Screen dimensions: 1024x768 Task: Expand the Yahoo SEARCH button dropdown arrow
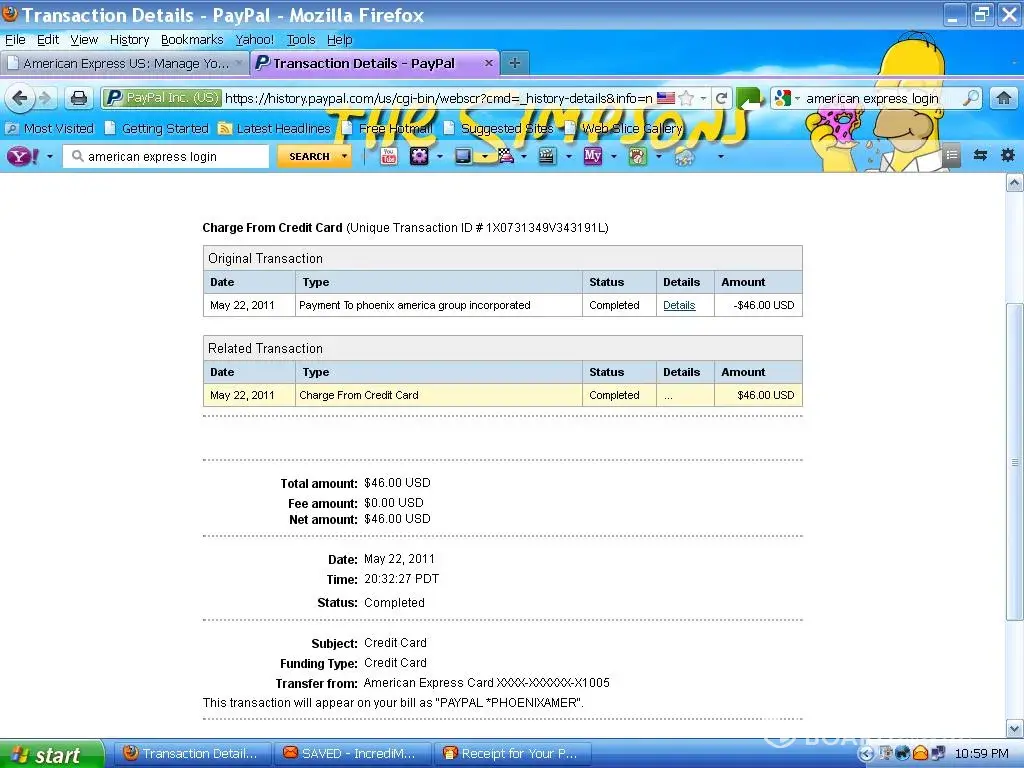coord(345,156)
